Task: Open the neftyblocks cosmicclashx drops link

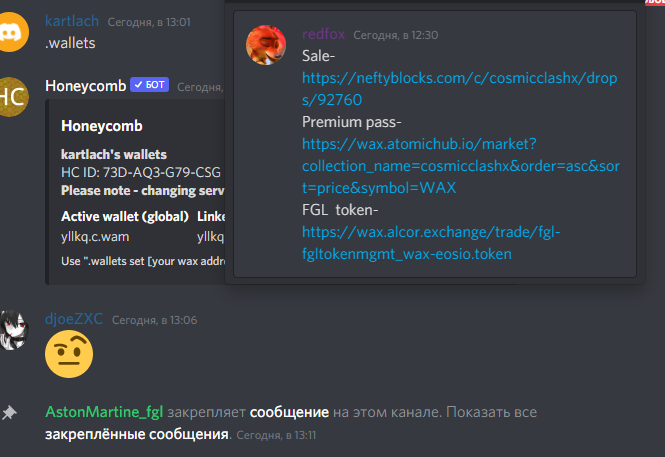Action: click(x=460, y=89)
